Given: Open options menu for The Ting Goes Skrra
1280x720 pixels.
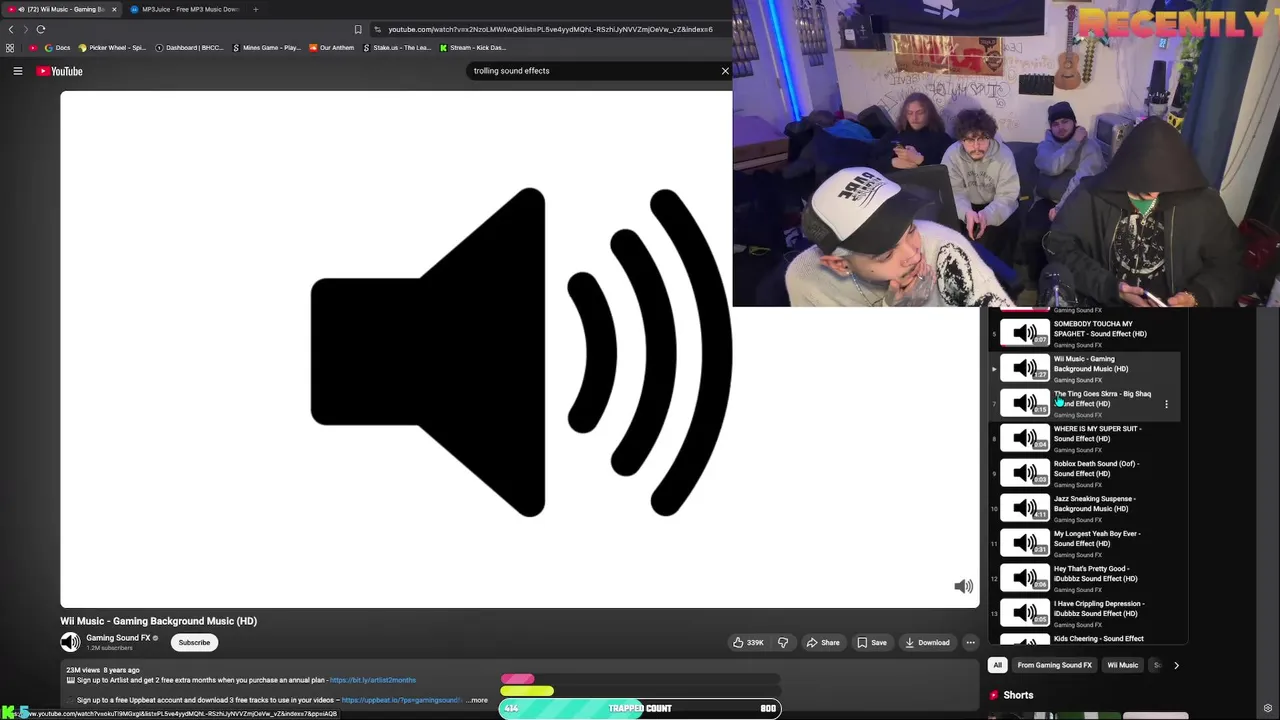Looking at the screenshot, I should tap(1166, 404).
